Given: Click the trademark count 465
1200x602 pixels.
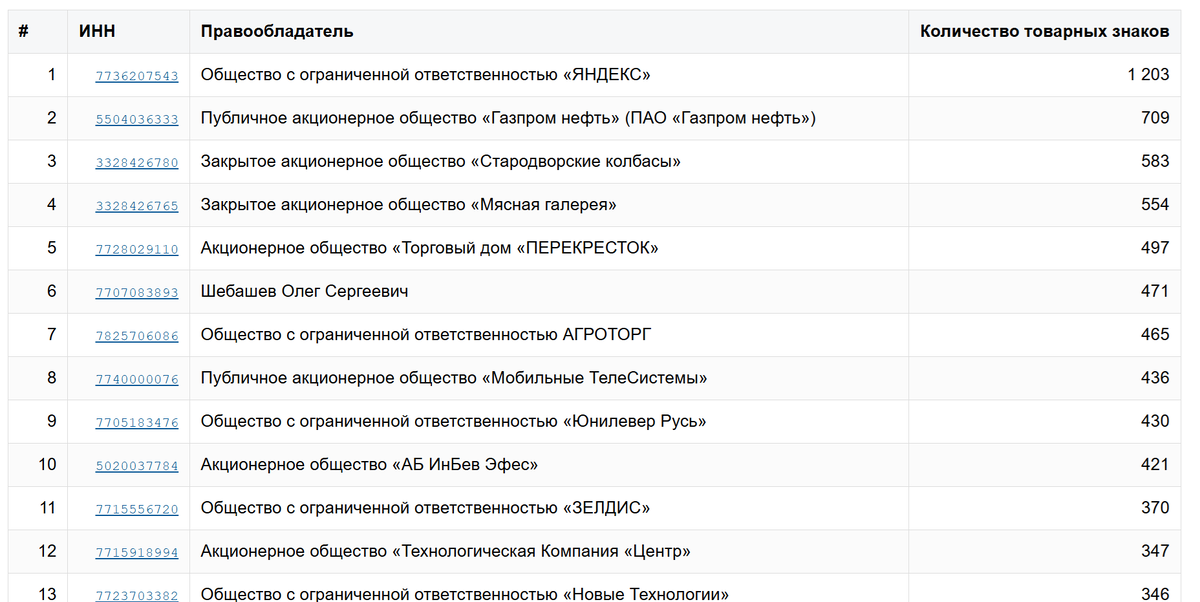Looking at the screenshot, I should point(1155,335).
